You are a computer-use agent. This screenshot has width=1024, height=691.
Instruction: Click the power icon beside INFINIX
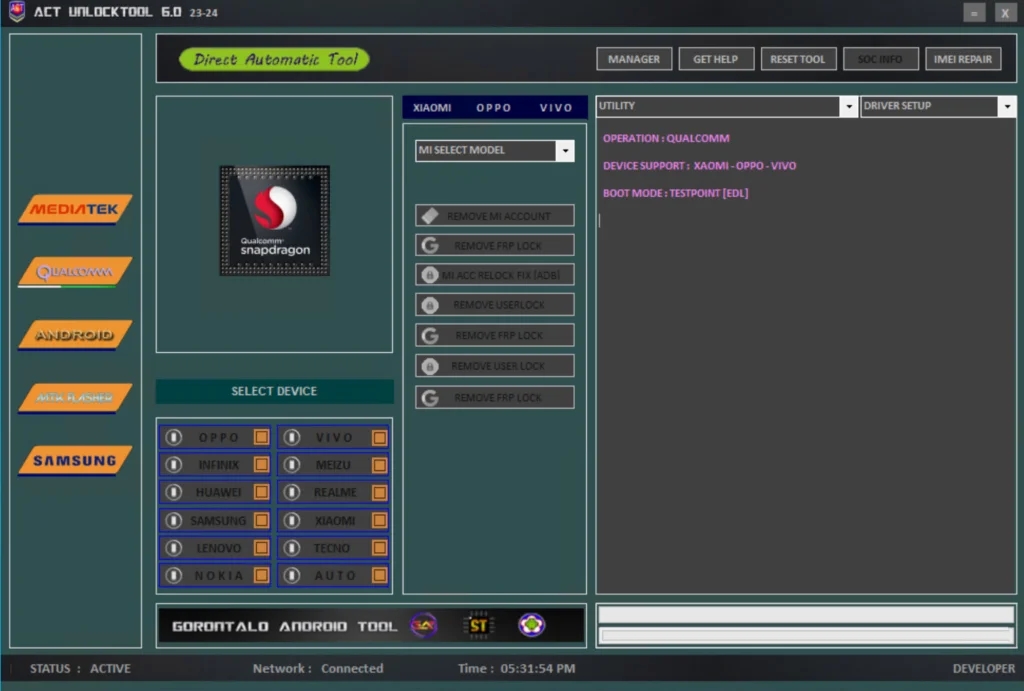174,464
